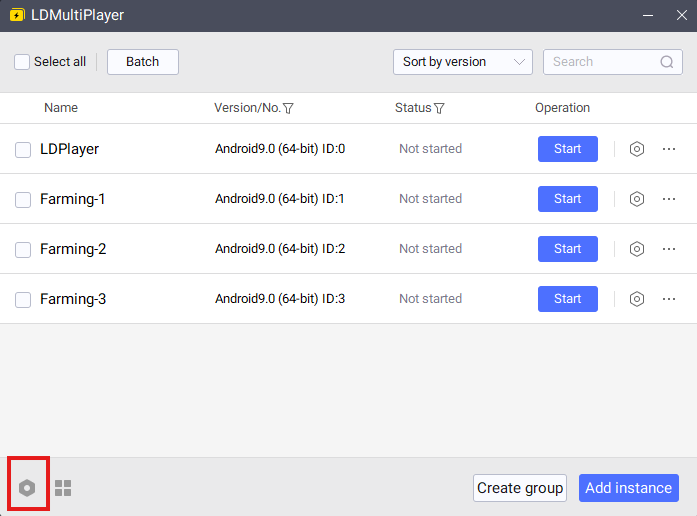Viewport: 697px width, 516px height.
Task: Open settings for Farming-2 instance
Action: 637,249
